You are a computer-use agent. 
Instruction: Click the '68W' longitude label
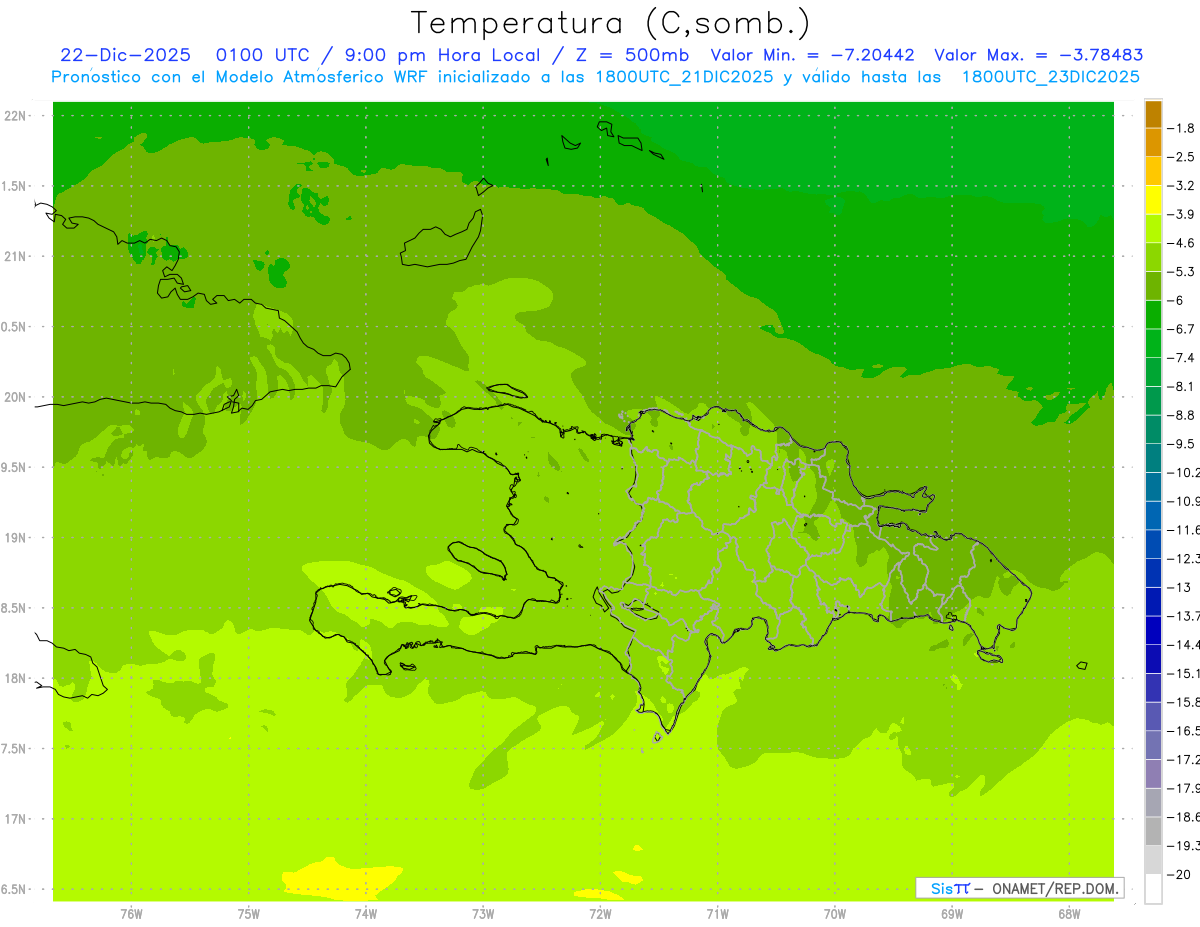pos(1069,913)
